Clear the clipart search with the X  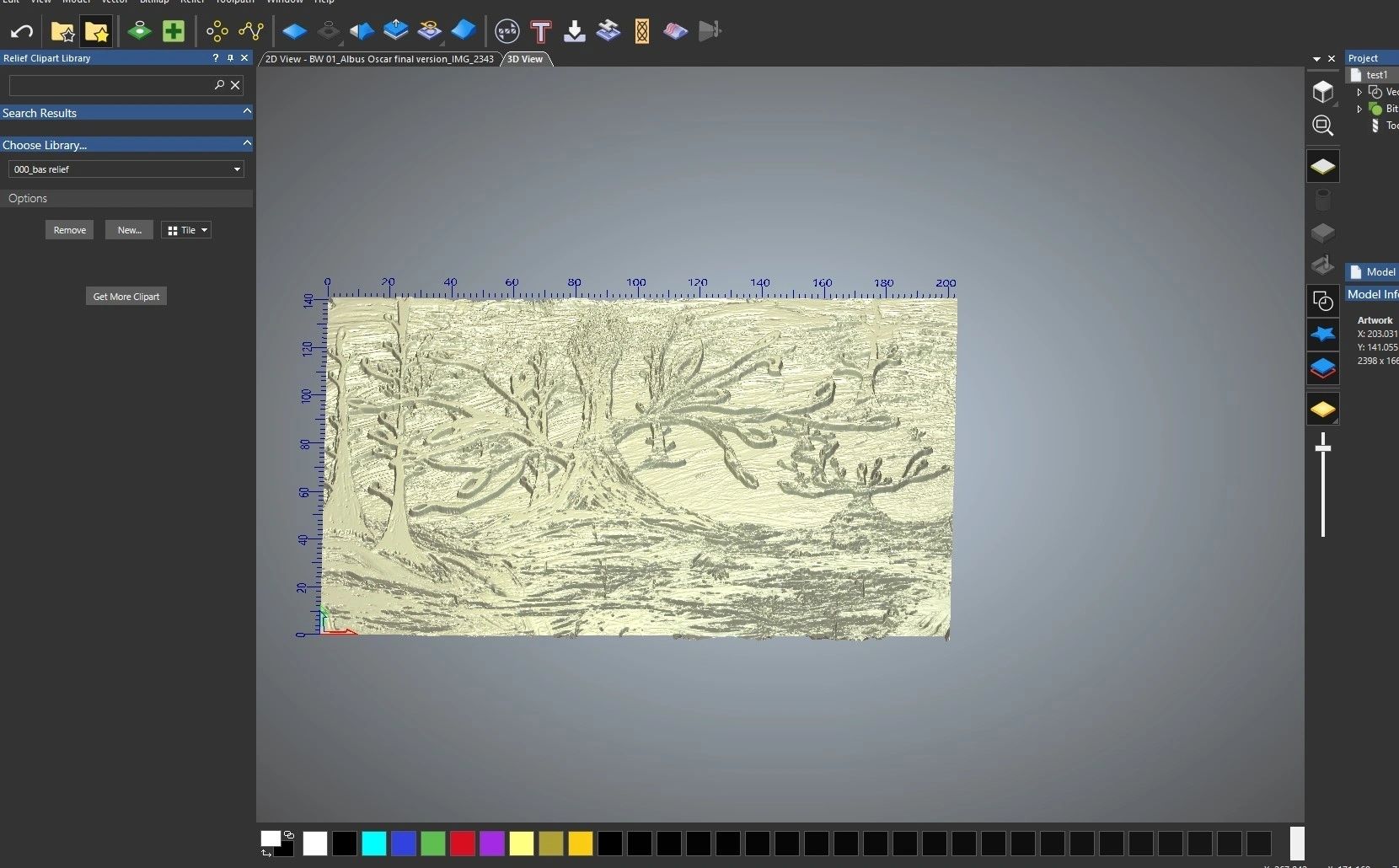(x=236, y=85)
